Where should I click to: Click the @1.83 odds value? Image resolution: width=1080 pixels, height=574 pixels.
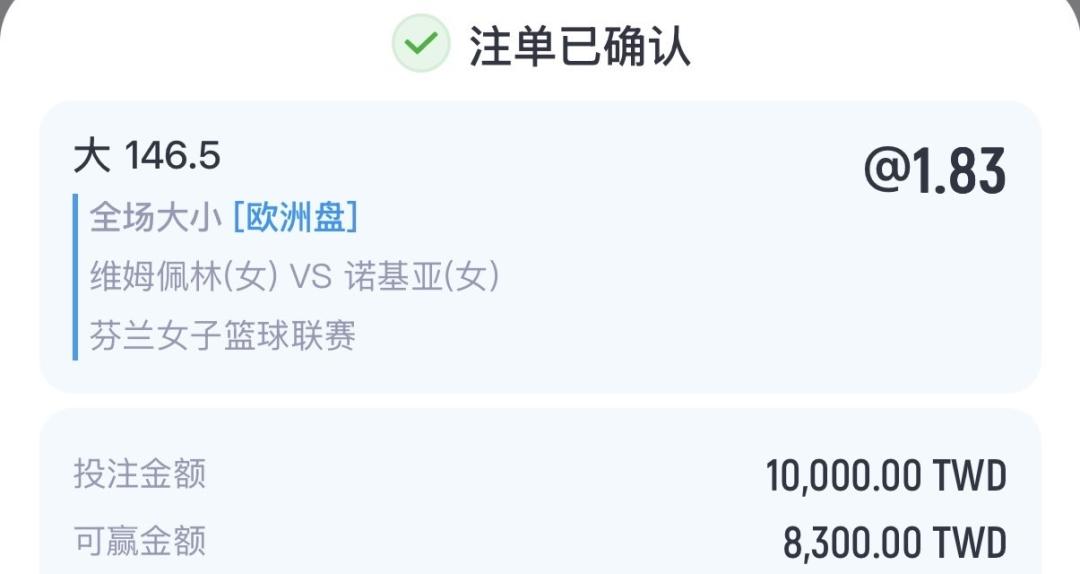click(934, 172)
